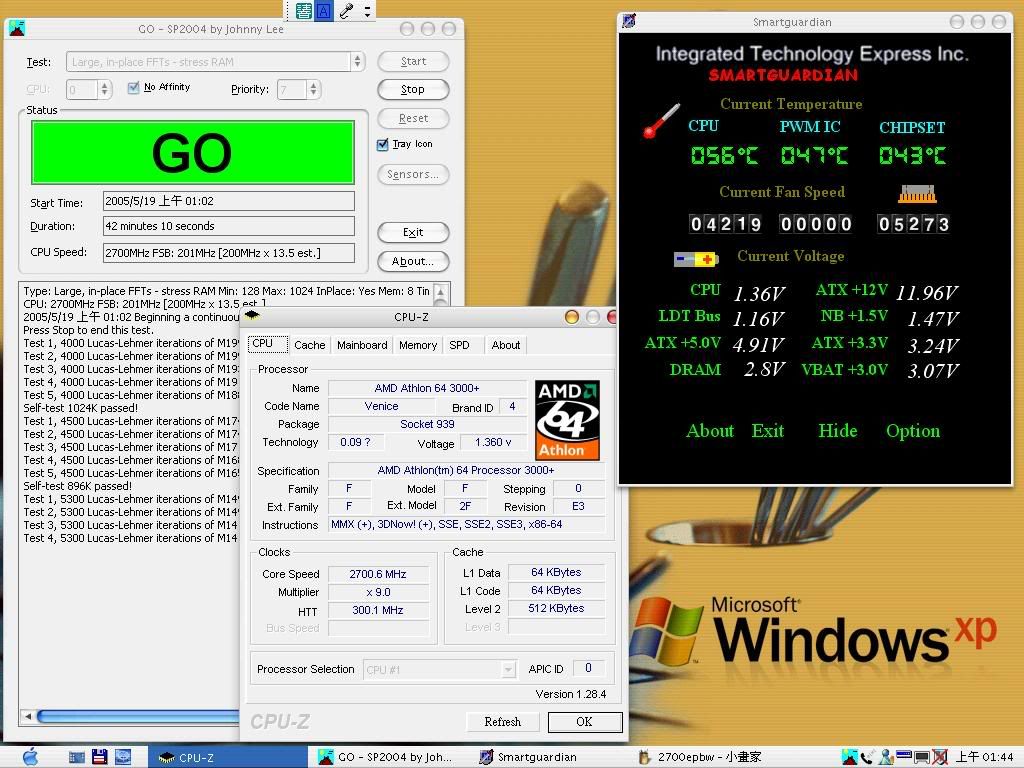Image resolution: width=1024 pixels, height=768 pixels.
Task: Click the Reset button in SP2004
Action: (413, 118)
